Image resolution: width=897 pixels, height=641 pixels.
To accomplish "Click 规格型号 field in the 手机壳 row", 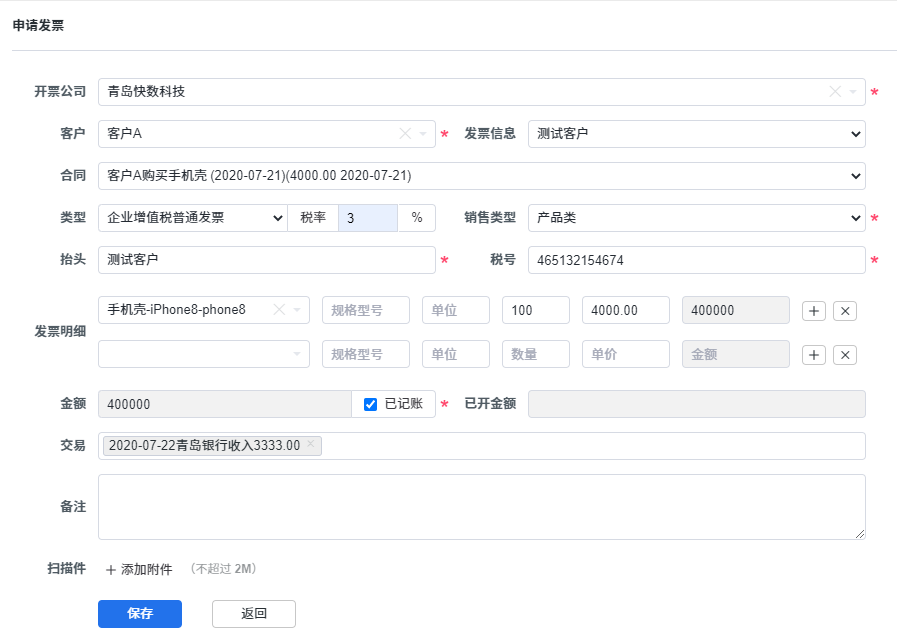I will coord(366,310).
